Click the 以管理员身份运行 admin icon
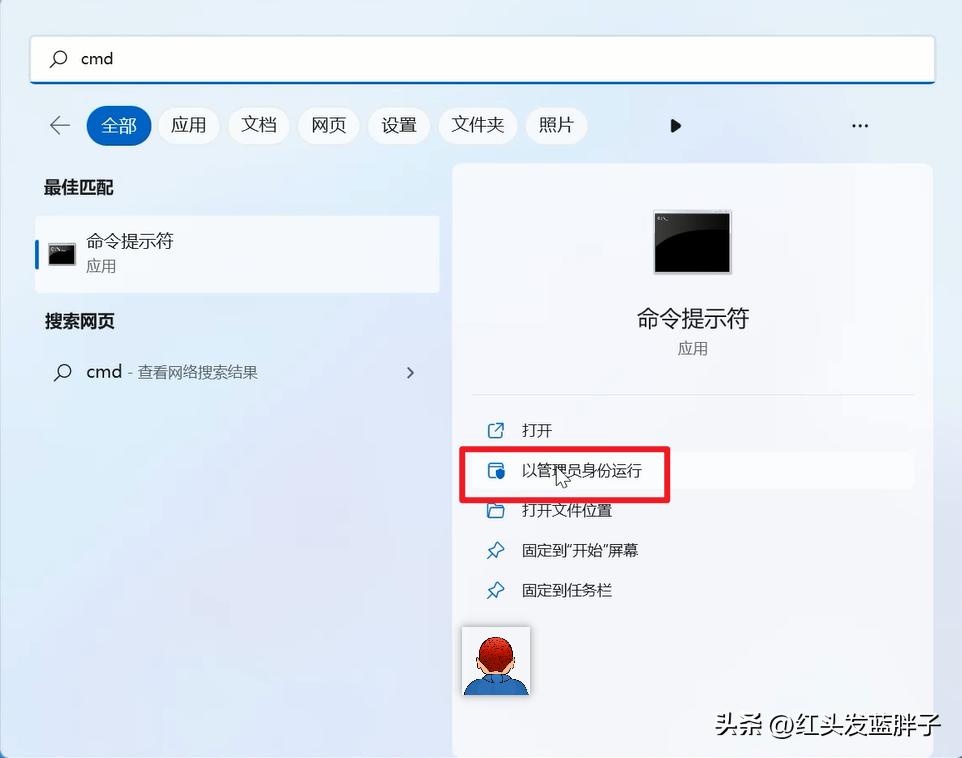This screenshot has width=962, height=758. click(495, 470)
